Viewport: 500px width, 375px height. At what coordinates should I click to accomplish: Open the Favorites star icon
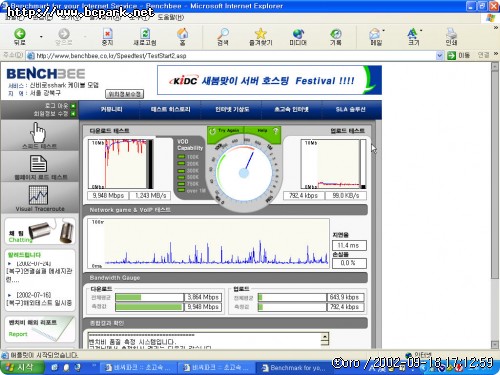click(x=261, y=33)
